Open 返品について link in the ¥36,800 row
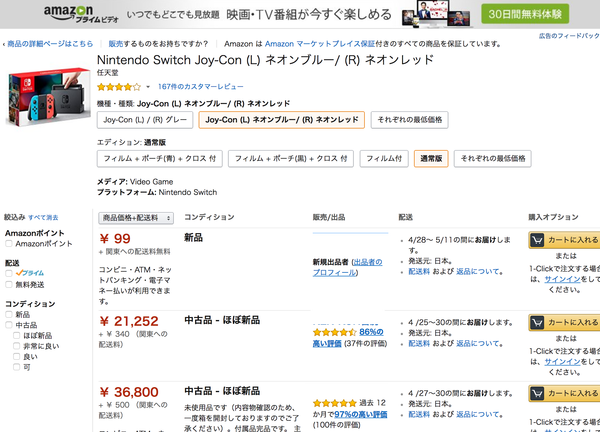Screen dimensions: 600x432 478,414
